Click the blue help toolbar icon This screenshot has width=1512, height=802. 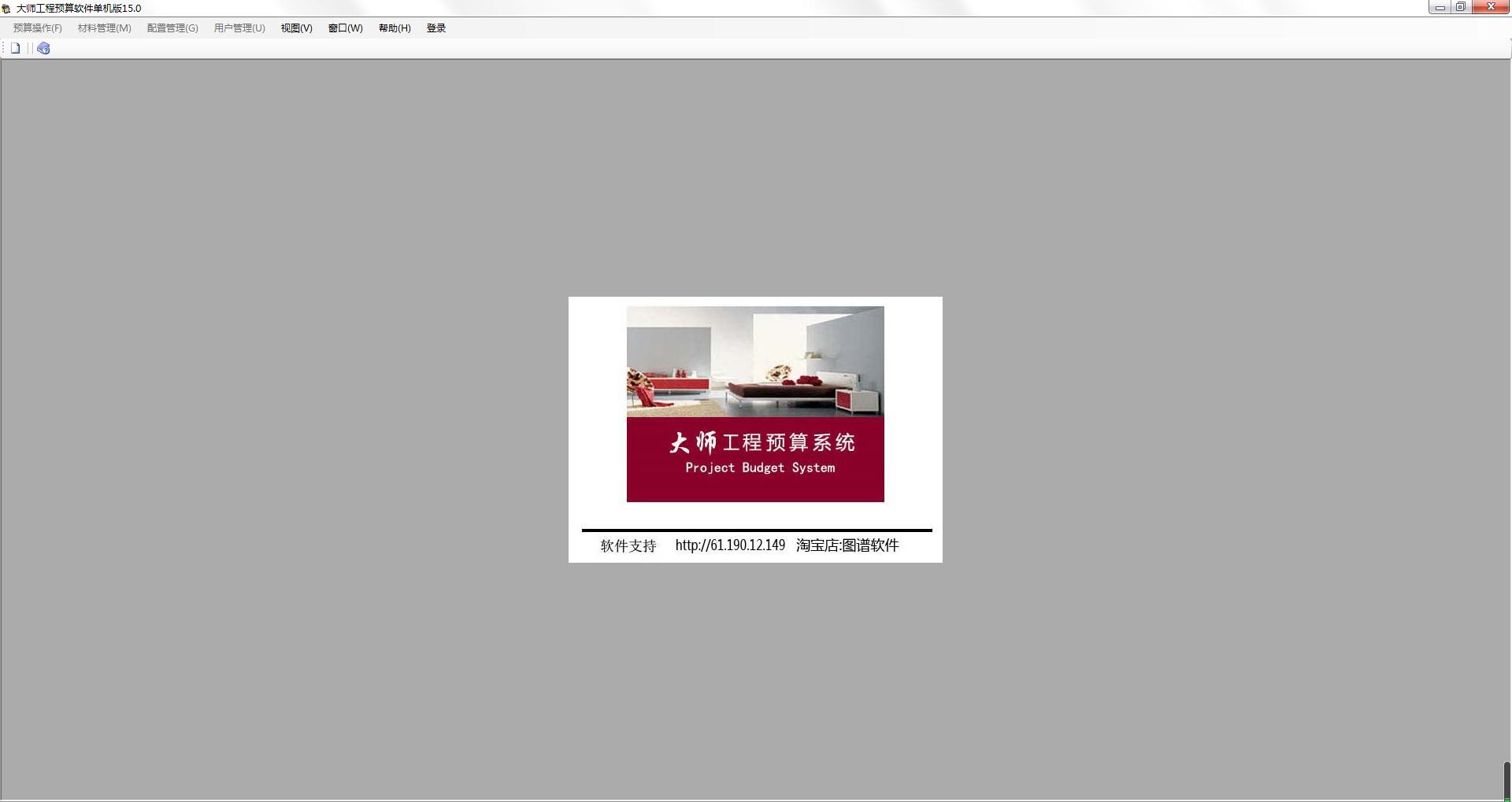[x=43, y=48]
